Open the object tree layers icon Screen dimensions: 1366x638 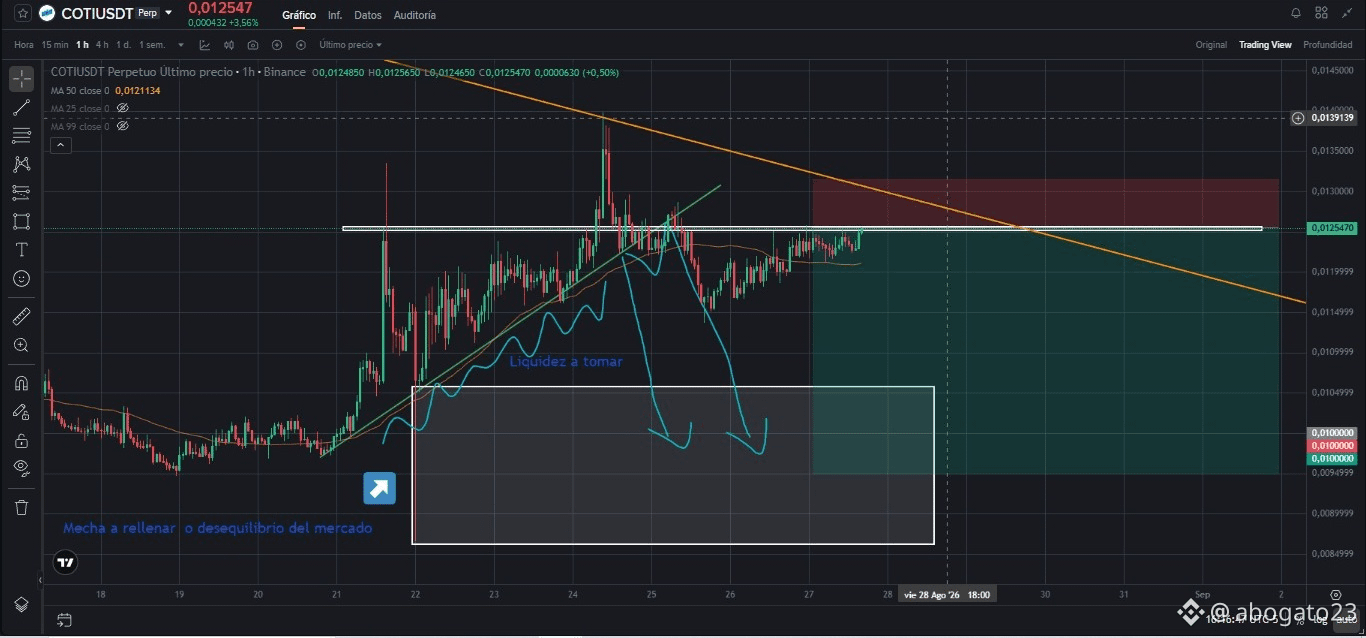click(21, 604)
